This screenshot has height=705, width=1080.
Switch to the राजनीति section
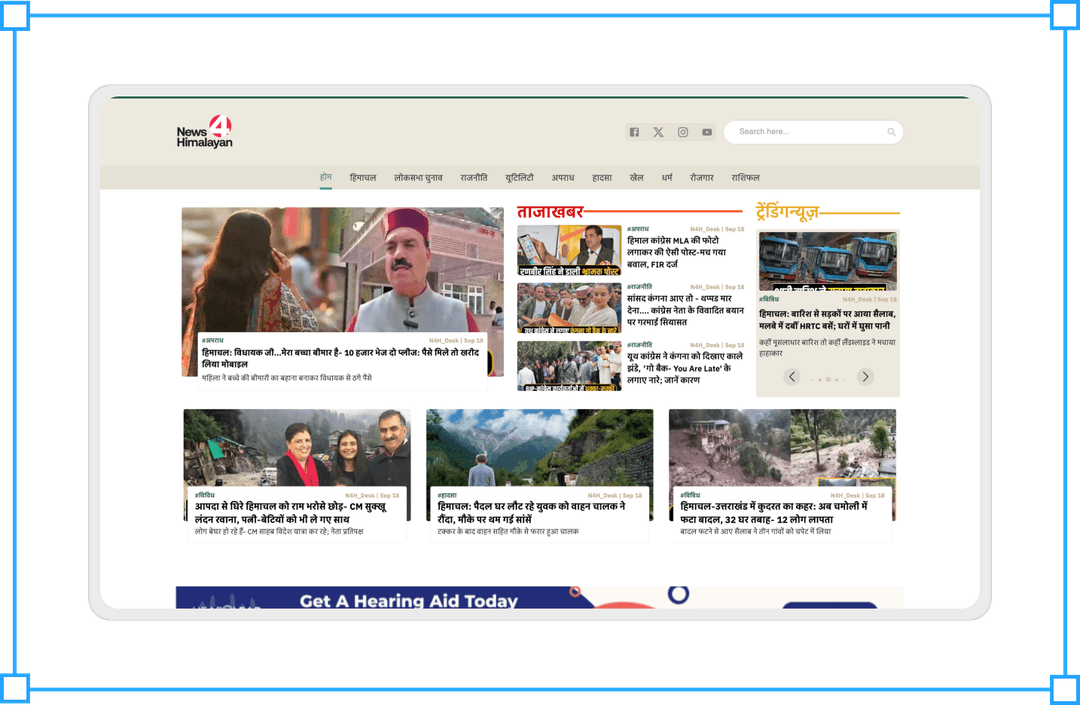pos(474,177)
